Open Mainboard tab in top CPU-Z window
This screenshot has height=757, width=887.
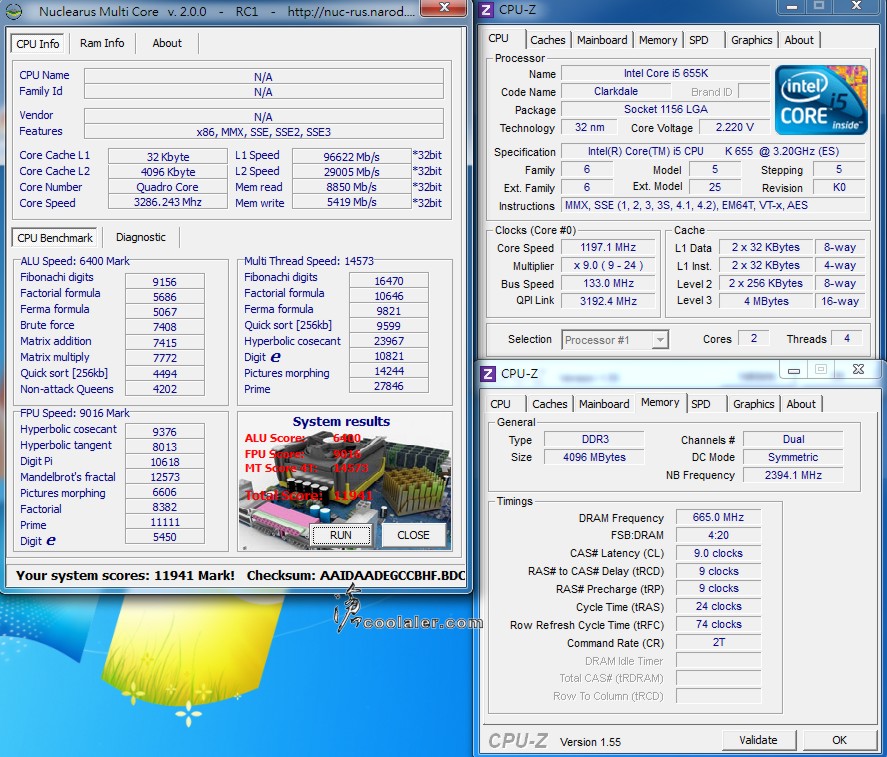(602, 40)
